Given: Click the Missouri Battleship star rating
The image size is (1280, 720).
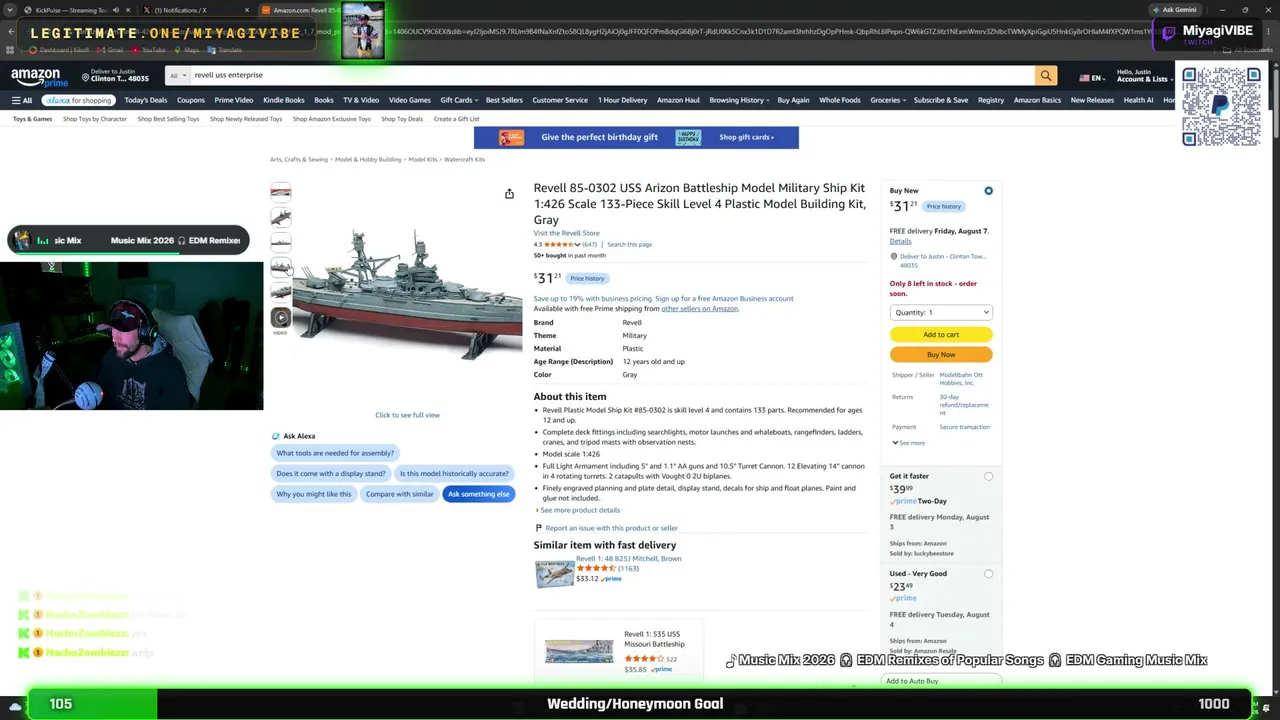Looking at the screenshot, I should [x=644, y=659].
